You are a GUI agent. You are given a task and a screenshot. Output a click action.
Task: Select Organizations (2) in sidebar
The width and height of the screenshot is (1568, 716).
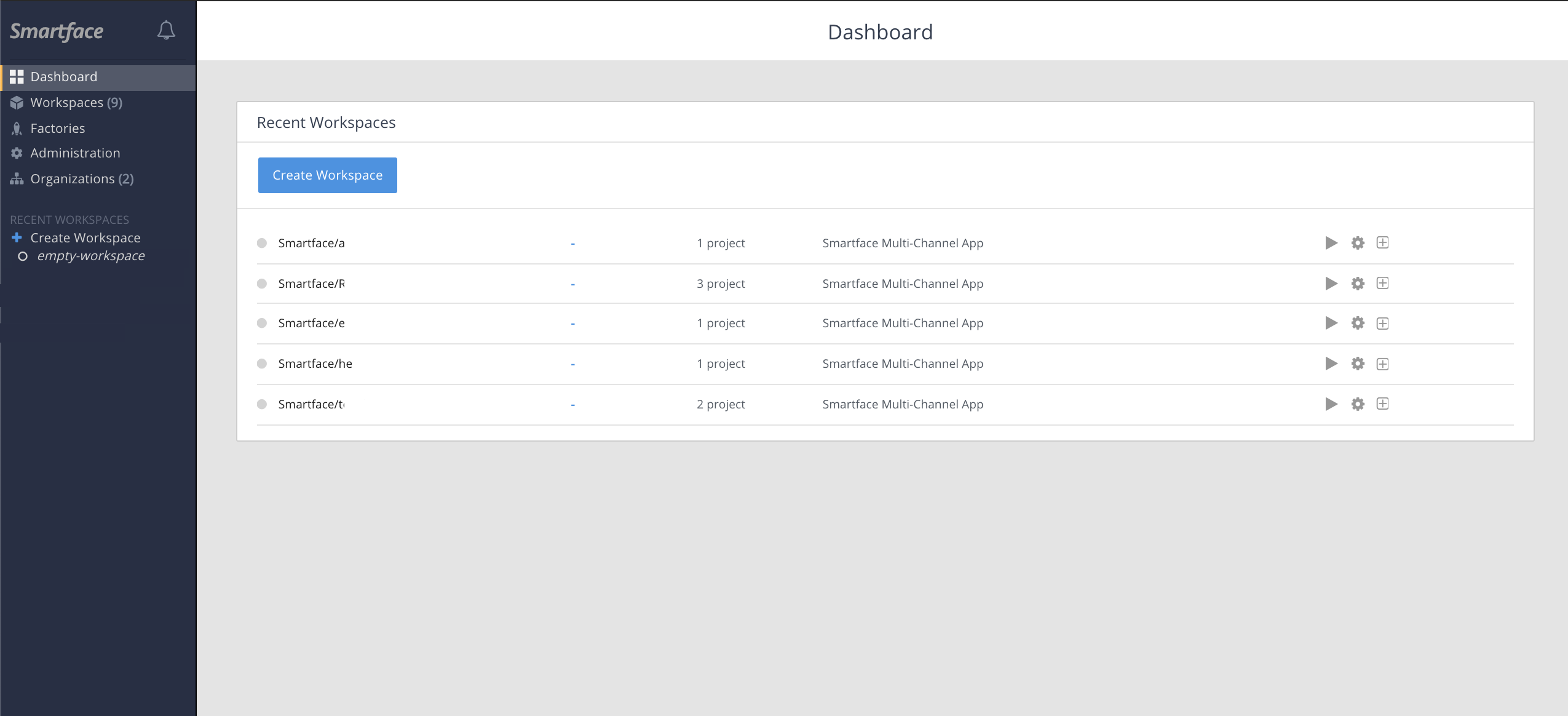pos(81,179)
